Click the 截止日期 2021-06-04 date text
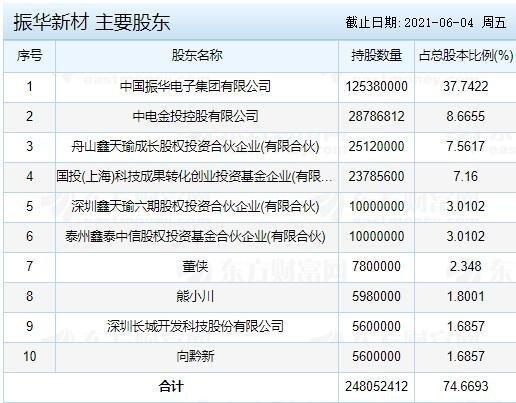The image size is (516, 403). (x=426, y=23)
